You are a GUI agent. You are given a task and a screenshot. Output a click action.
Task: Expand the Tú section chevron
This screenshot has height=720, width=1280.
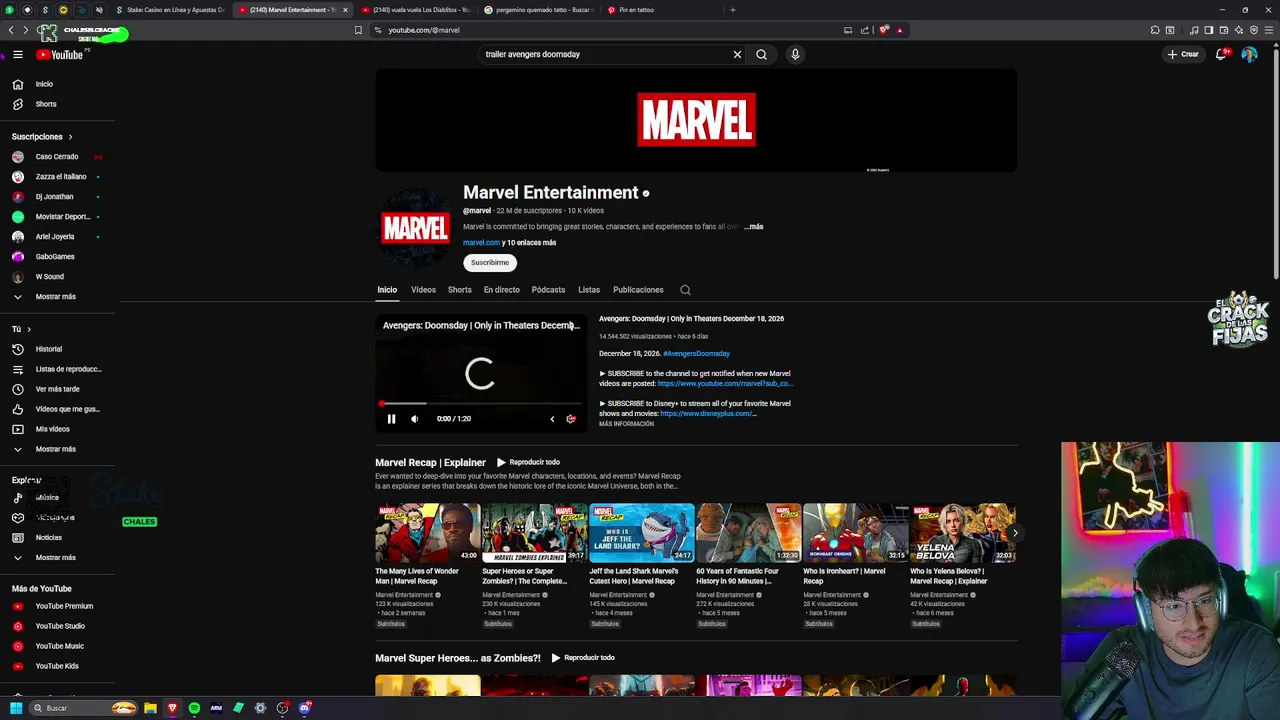29,329
